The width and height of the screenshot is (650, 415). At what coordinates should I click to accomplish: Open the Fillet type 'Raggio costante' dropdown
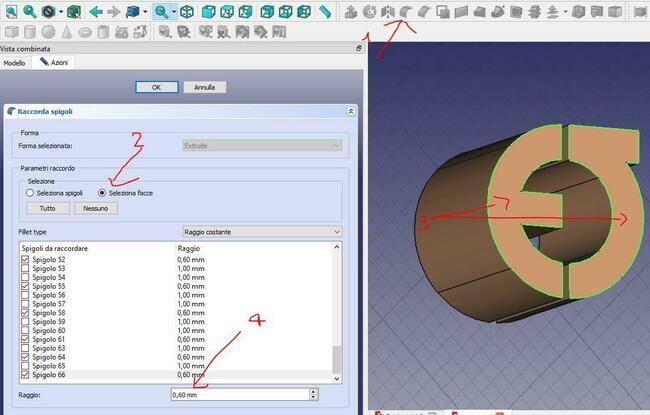[258, 231]
